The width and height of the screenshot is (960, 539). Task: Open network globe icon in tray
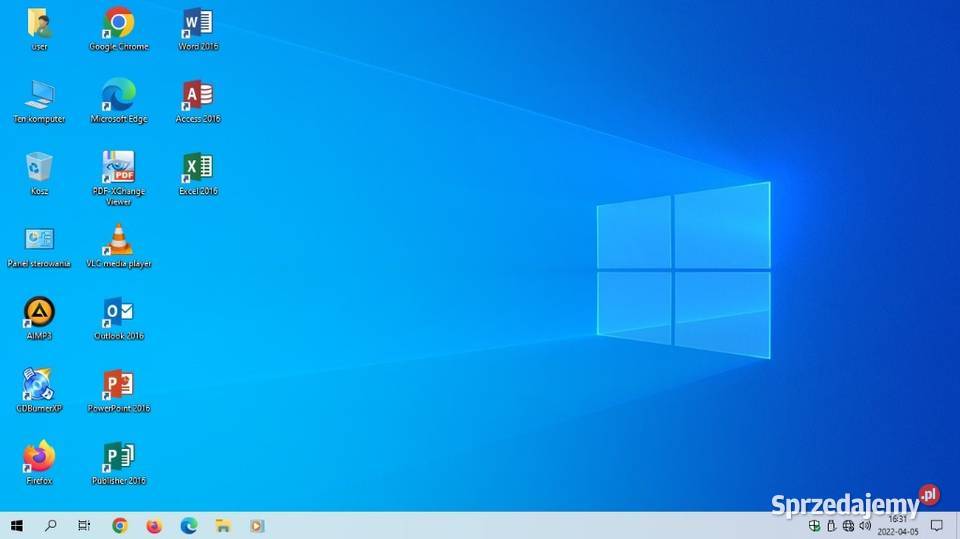(x=848, y=526)
